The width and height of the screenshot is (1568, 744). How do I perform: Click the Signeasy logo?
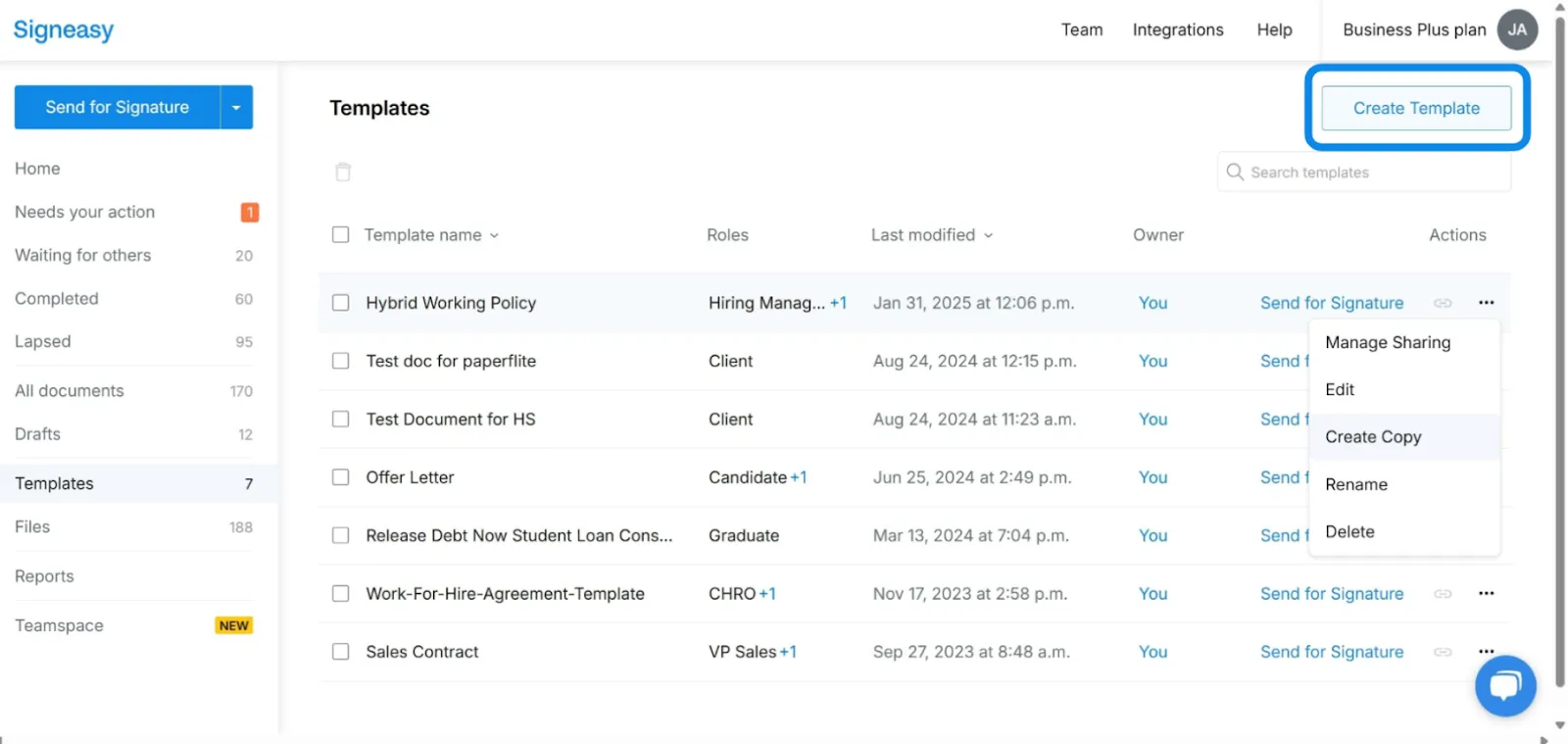point(64,30)
